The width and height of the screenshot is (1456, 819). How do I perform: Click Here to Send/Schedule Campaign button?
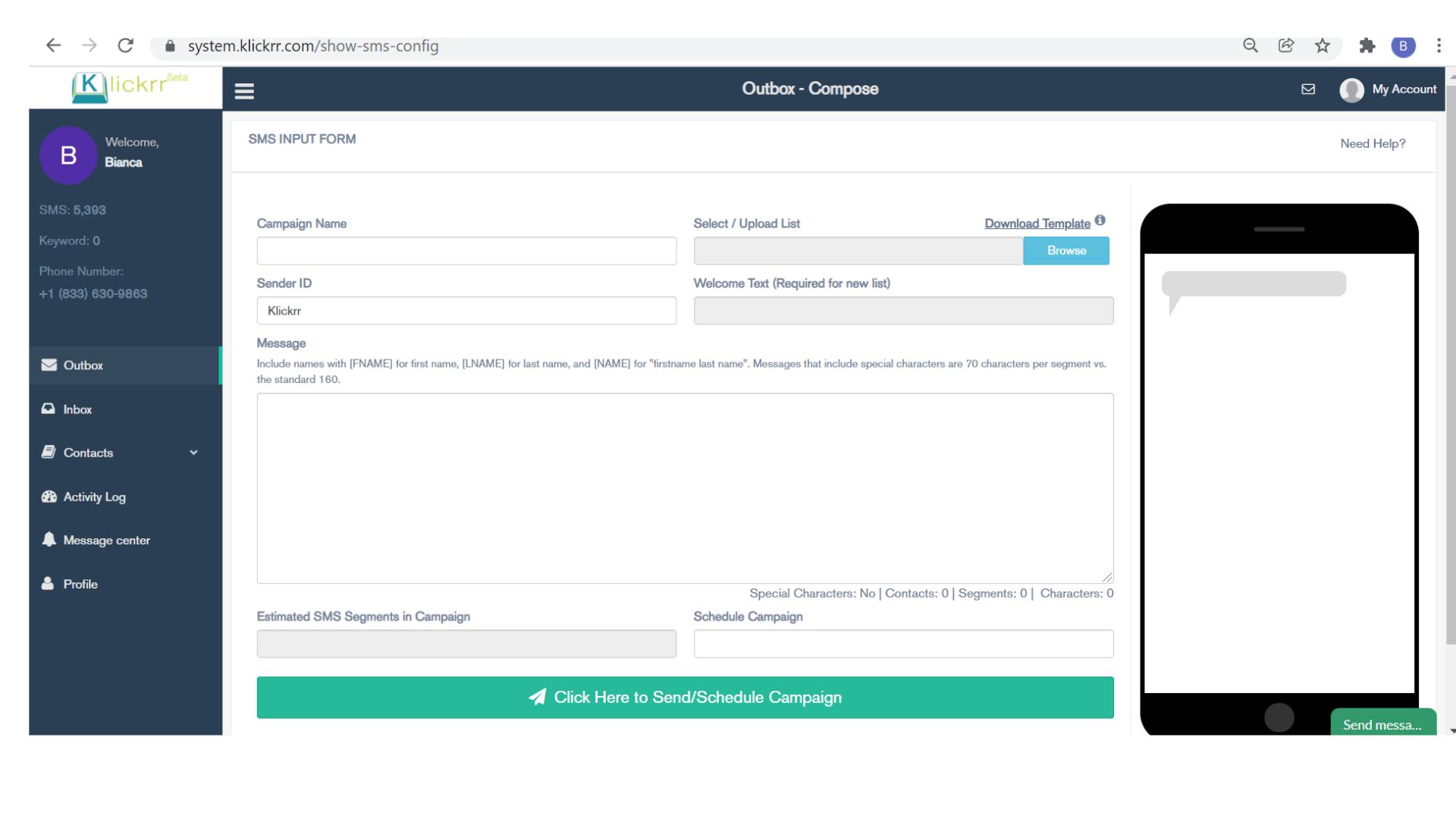tap(685, 698)
